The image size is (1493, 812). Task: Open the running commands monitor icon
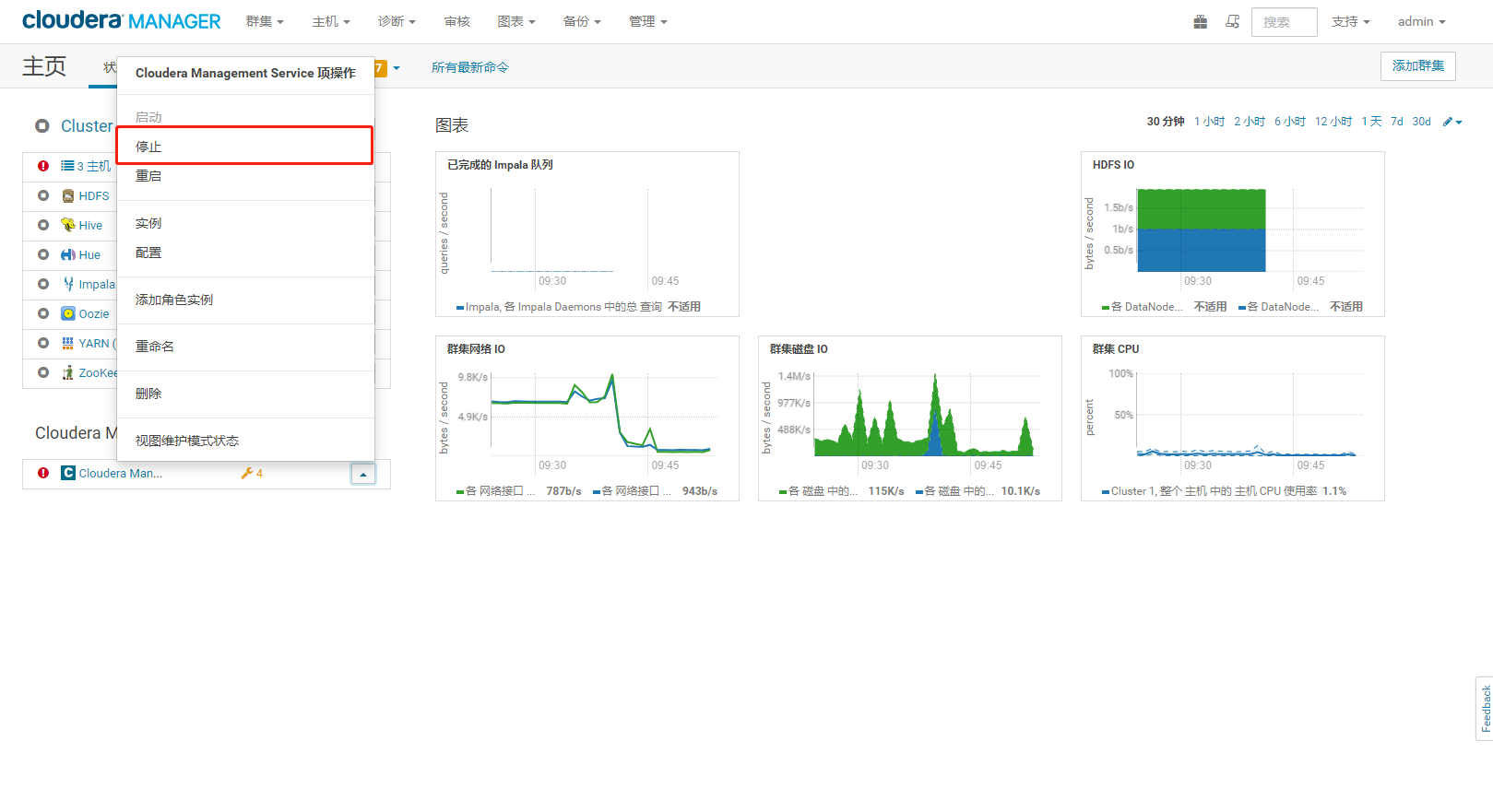[x=1232, y=21]
